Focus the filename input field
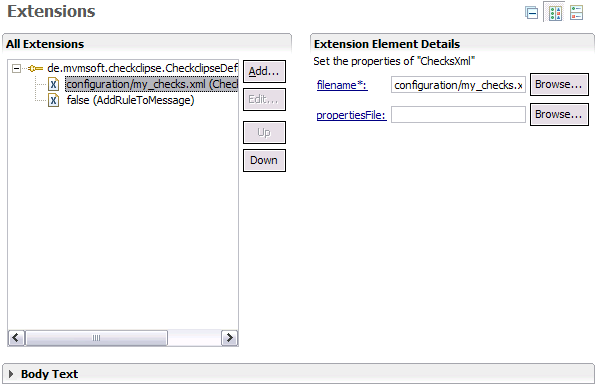Screen dimensions: 599x390 pyautogui.click(x=458, y=85)
